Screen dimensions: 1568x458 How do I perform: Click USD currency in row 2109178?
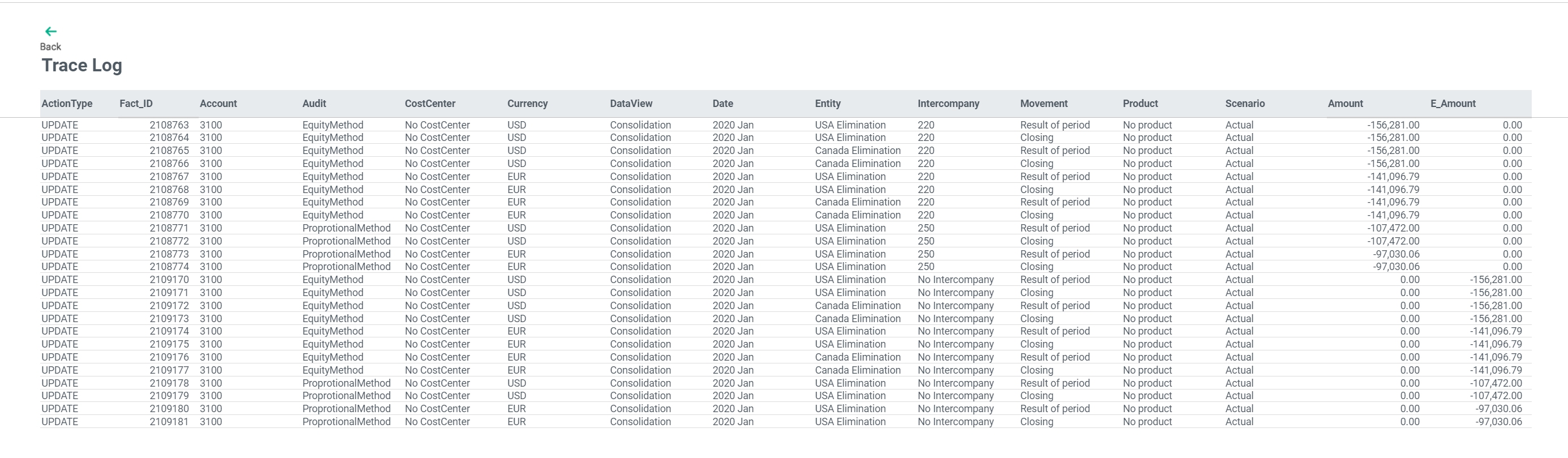click(x=517, y=383)
